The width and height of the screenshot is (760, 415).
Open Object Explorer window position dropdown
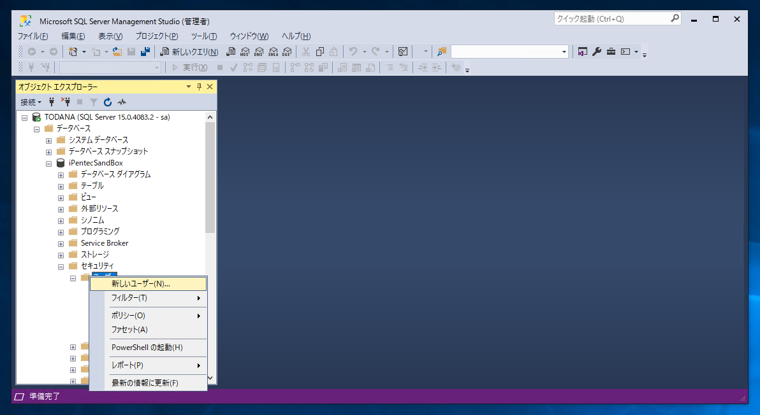189,87
